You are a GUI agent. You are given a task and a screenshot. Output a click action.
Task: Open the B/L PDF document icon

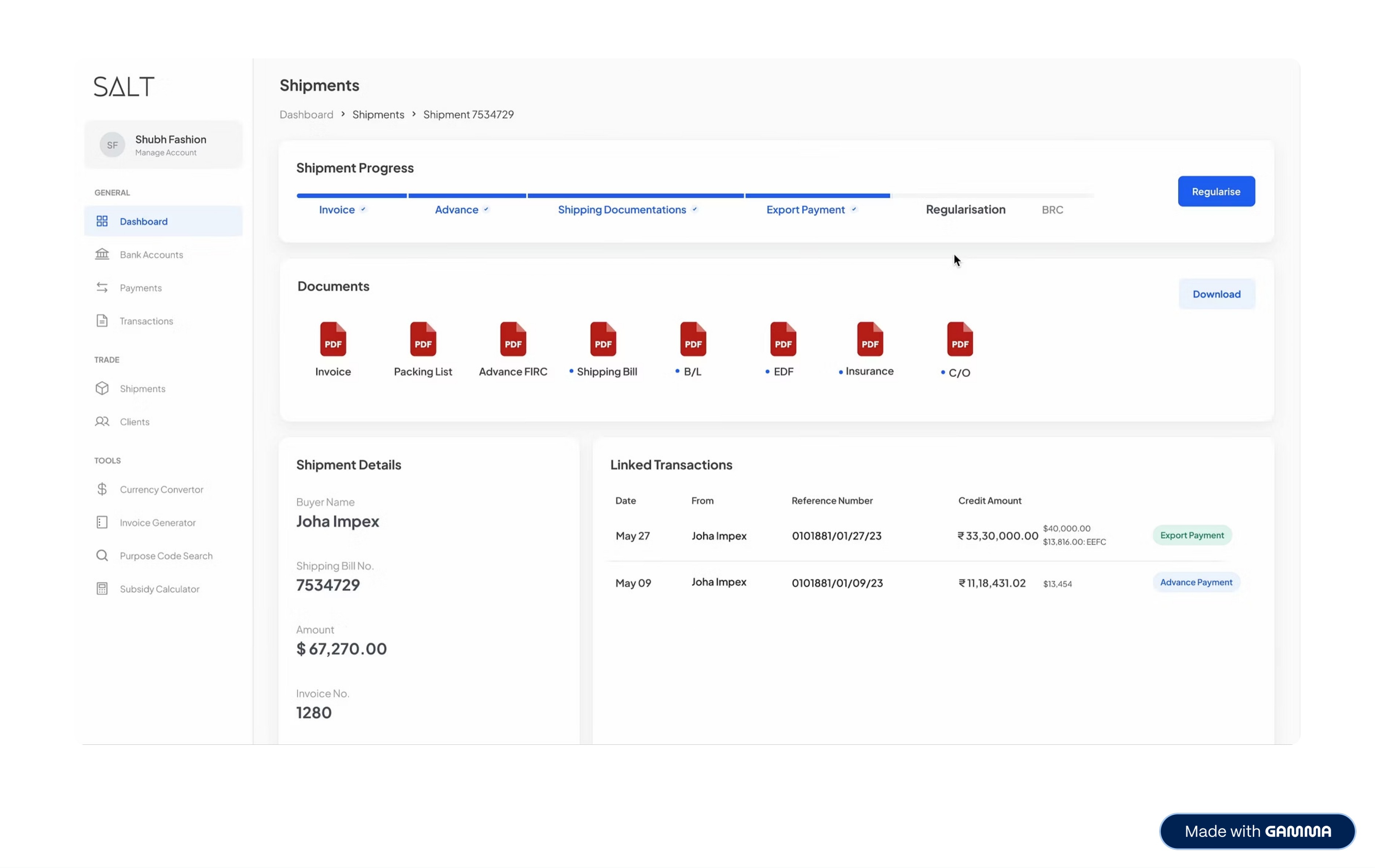pyautogui.click(x=693, y=339)
